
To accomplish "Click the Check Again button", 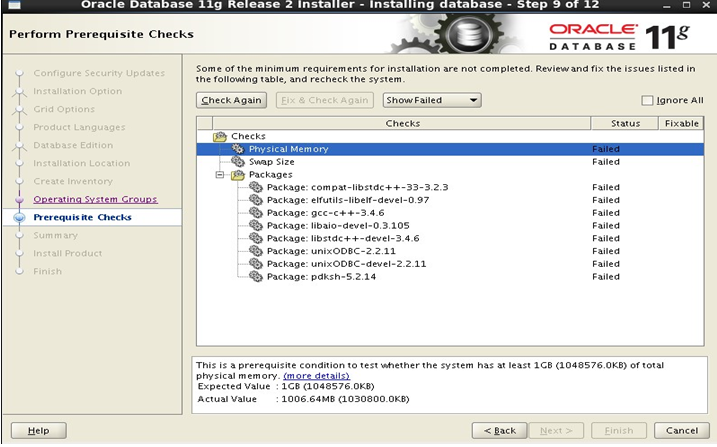I will coord(231,100).
